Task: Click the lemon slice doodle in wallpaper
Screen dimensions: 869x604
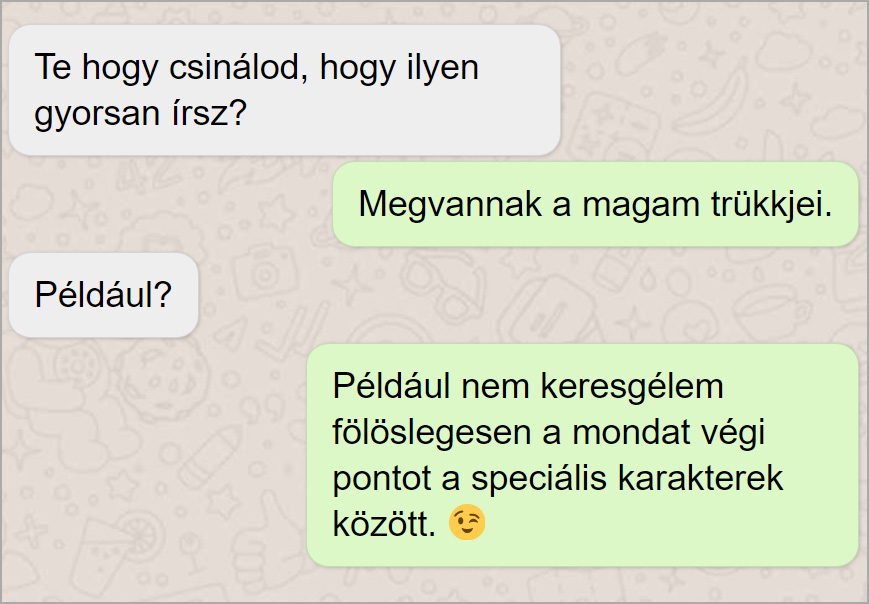Action: point(140,535)
